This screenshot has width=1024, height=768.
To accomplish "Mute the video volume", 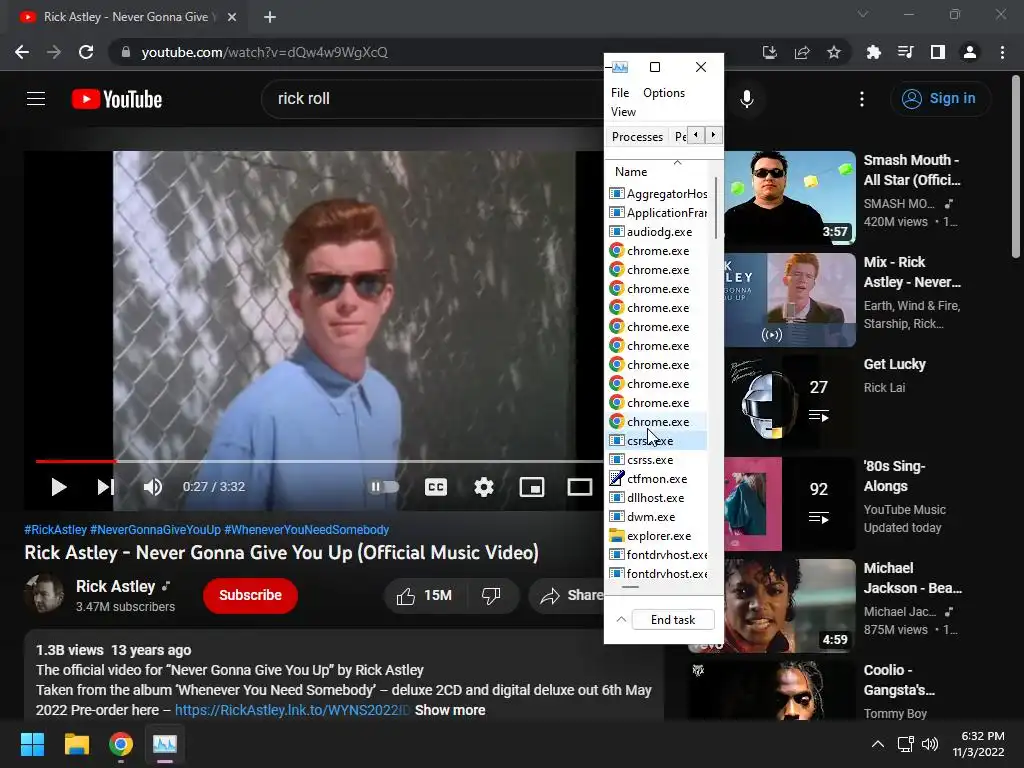I will click(153, 487).
